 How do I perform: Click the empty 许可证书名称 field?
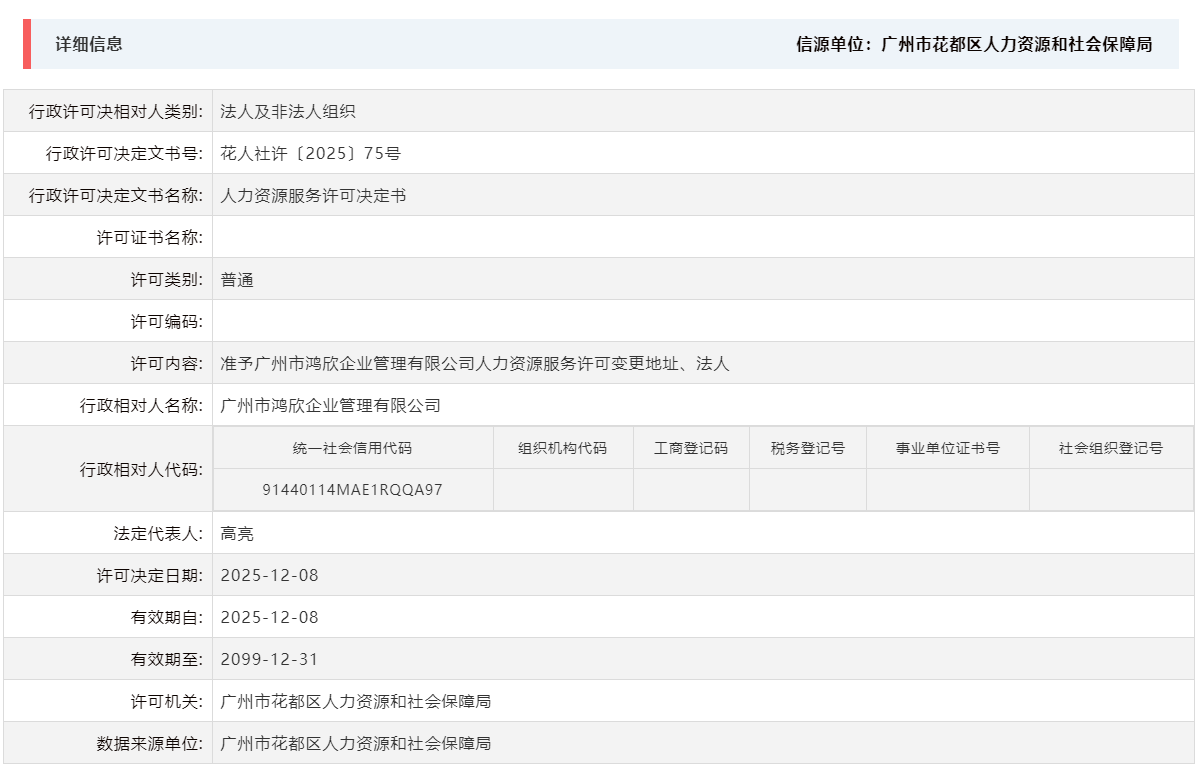400,236
